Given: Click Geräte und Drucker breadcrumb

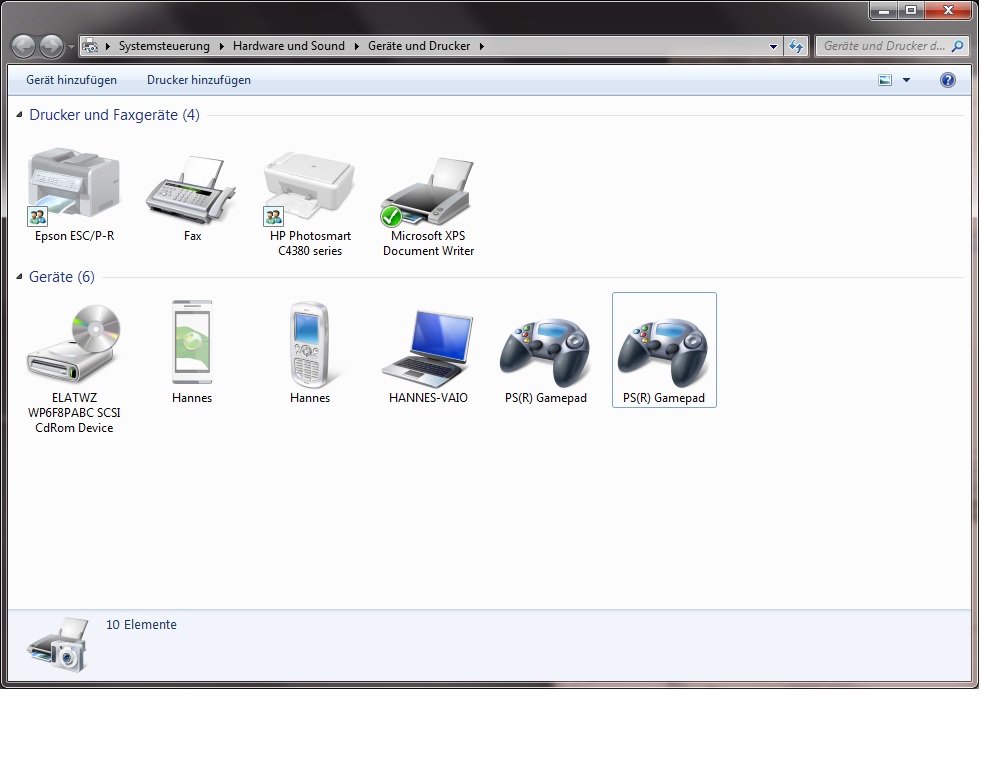Looking at the screenshot, I should click(x=419, y=46).
